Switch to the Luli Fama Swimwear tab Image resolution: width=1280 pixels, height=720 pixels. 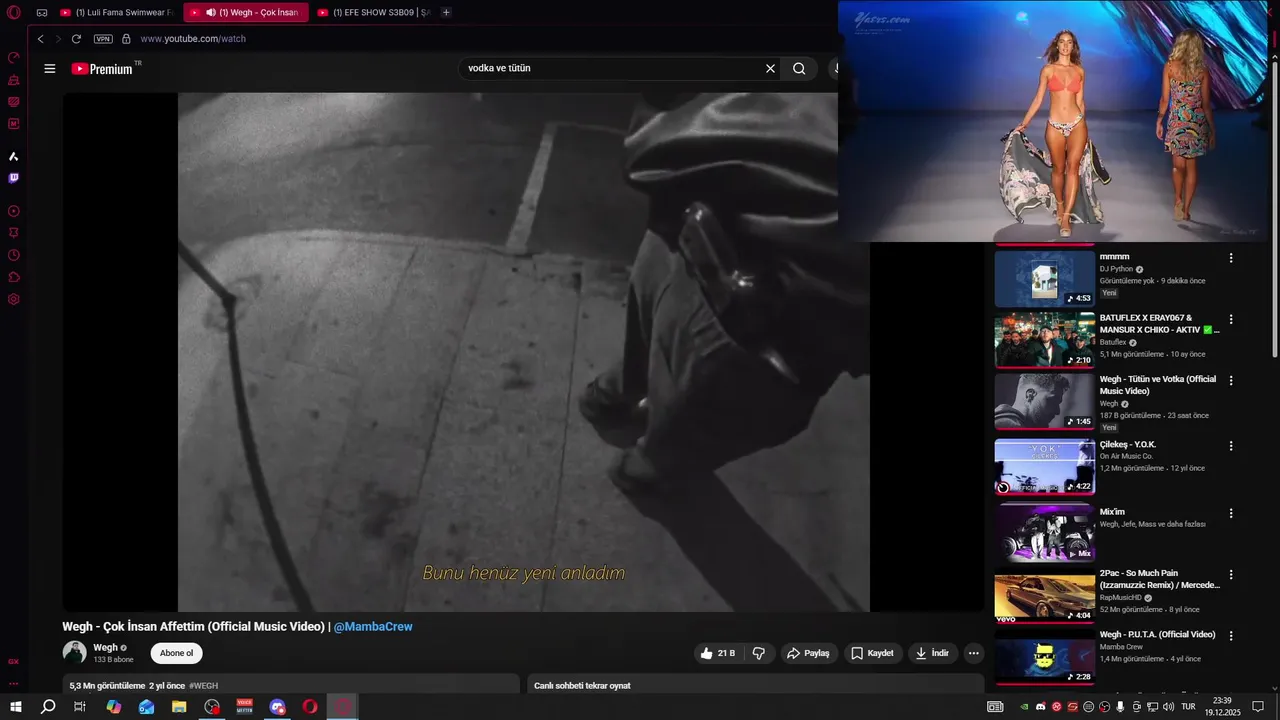[x=116, y=13]
